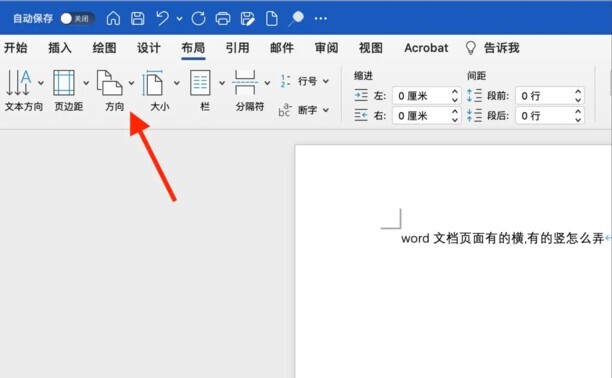Click the Home icon in title bar

(x=113, y=18)
